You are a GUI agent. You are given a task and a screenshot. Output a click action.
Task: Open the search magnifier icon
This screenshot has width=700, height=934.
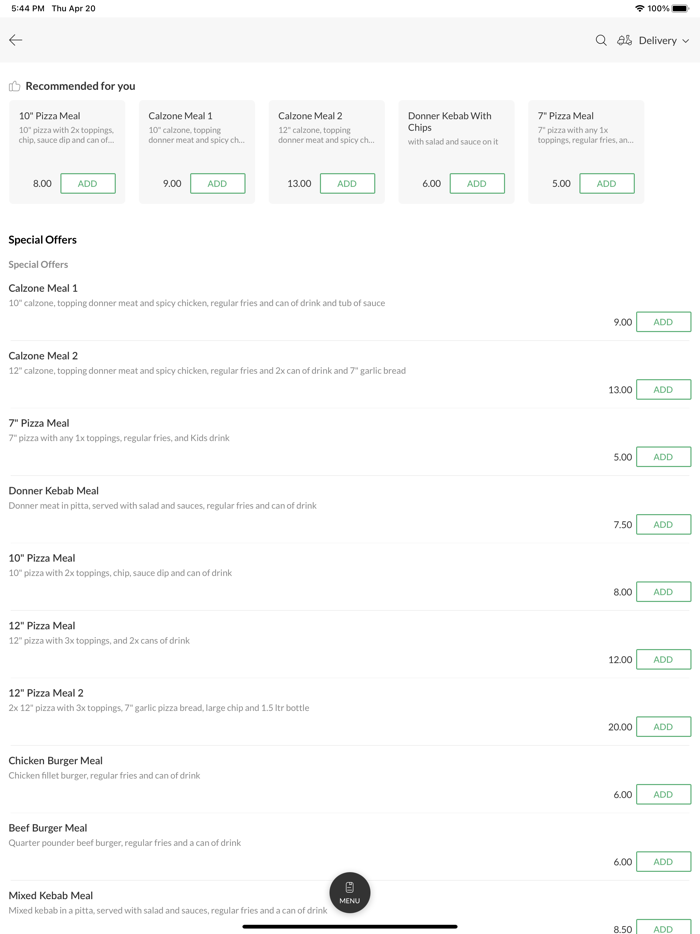coord(601,41)
